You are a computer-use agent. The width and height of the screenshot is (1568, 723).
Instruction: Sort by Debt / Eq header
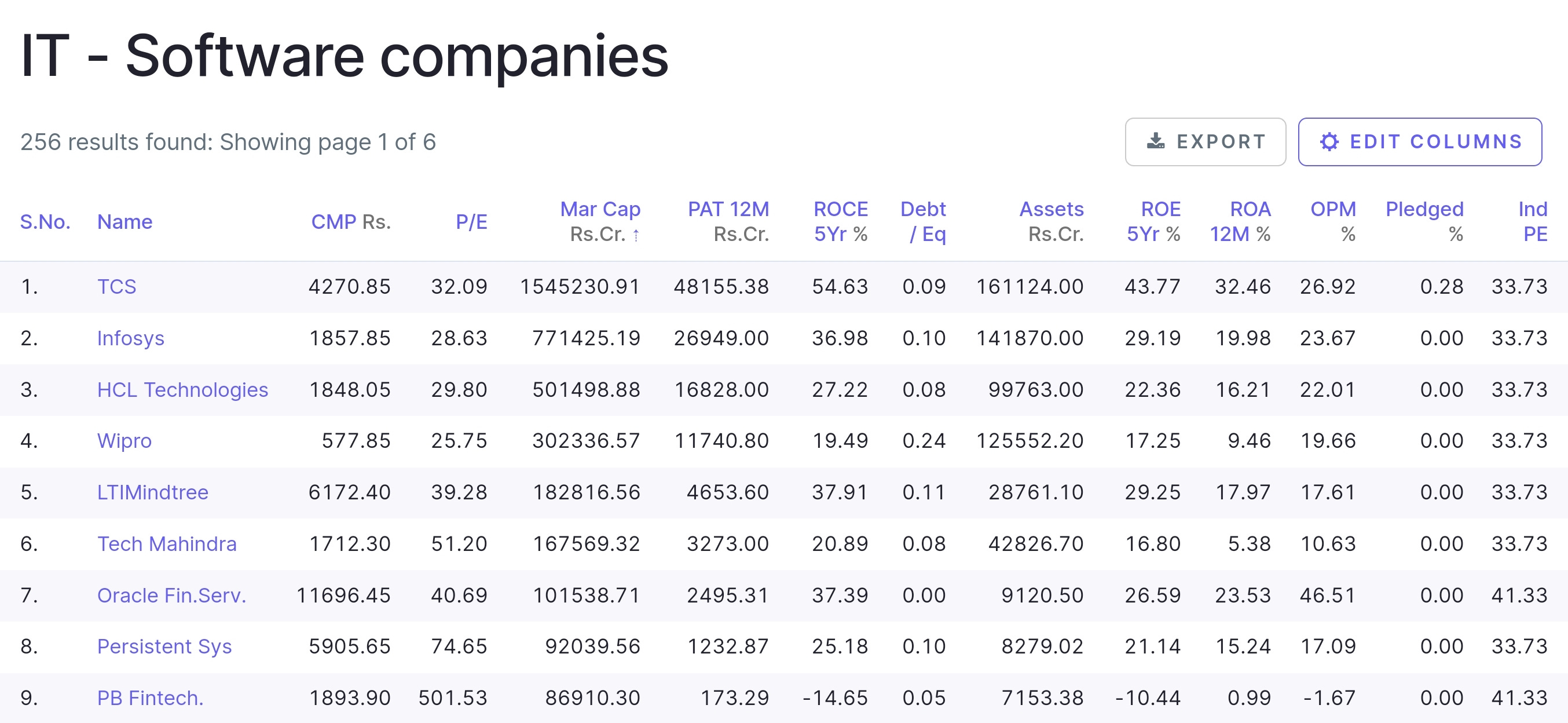click(x=923, y=222)
